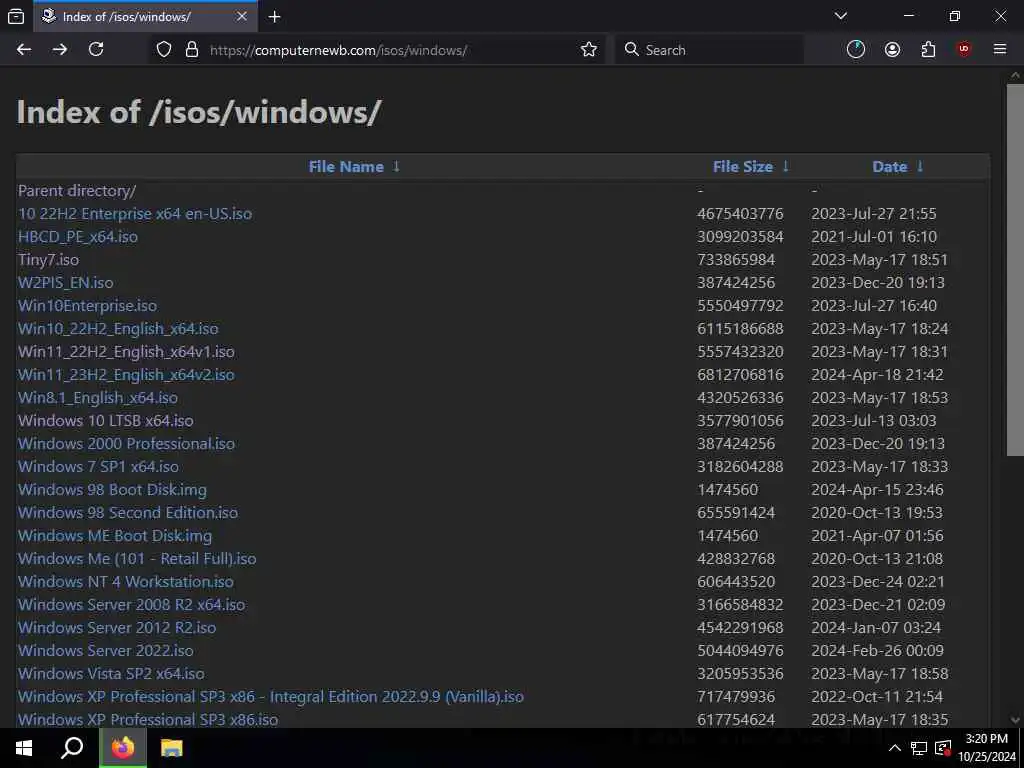This screenshot has width=1024, height=768.
Task: Download Windows 7 SP1 x64.iso
Action: click(98, 466)
